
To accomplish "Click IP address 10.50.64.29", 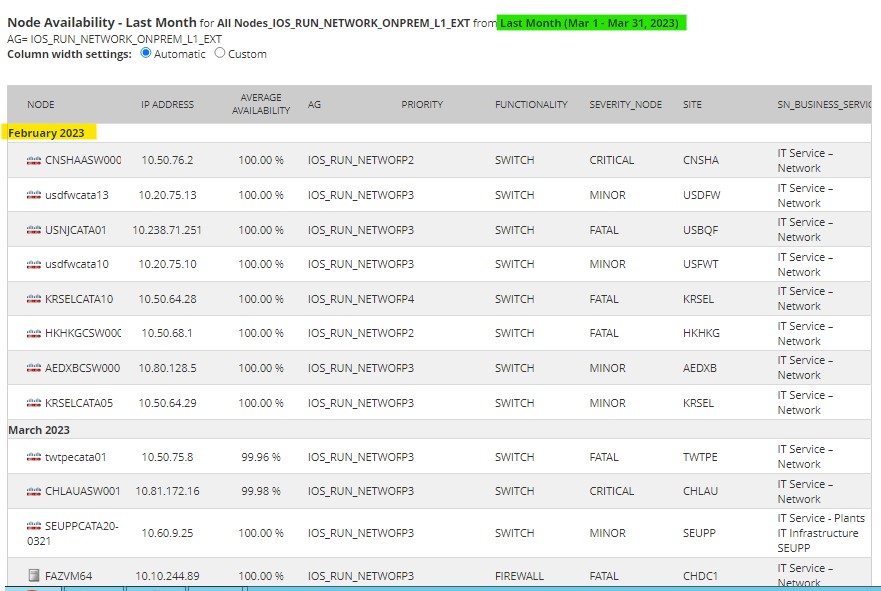I will pos(167,403).
